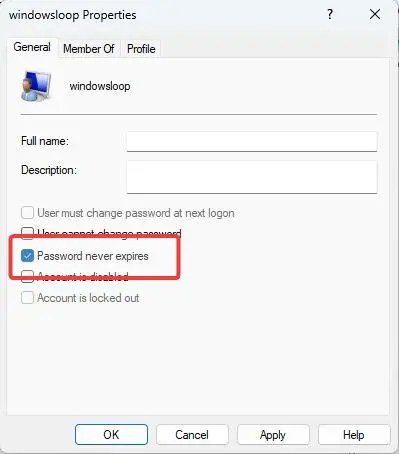Tick the Account is disabled checkbox
The height and width of the screenshot is (454, 399).
(27, 276)
